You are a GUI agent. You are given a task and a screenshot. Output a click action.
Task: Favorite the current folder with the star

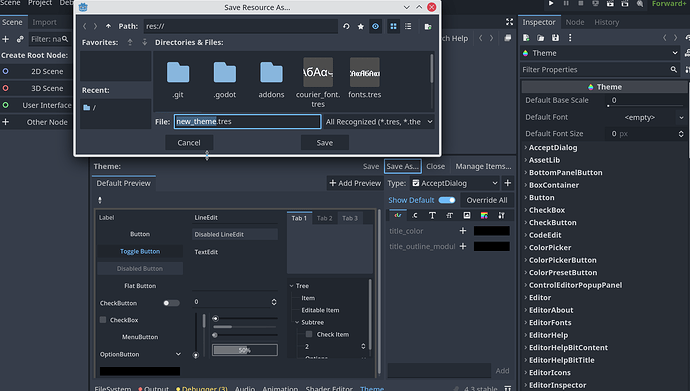point(361,26)
